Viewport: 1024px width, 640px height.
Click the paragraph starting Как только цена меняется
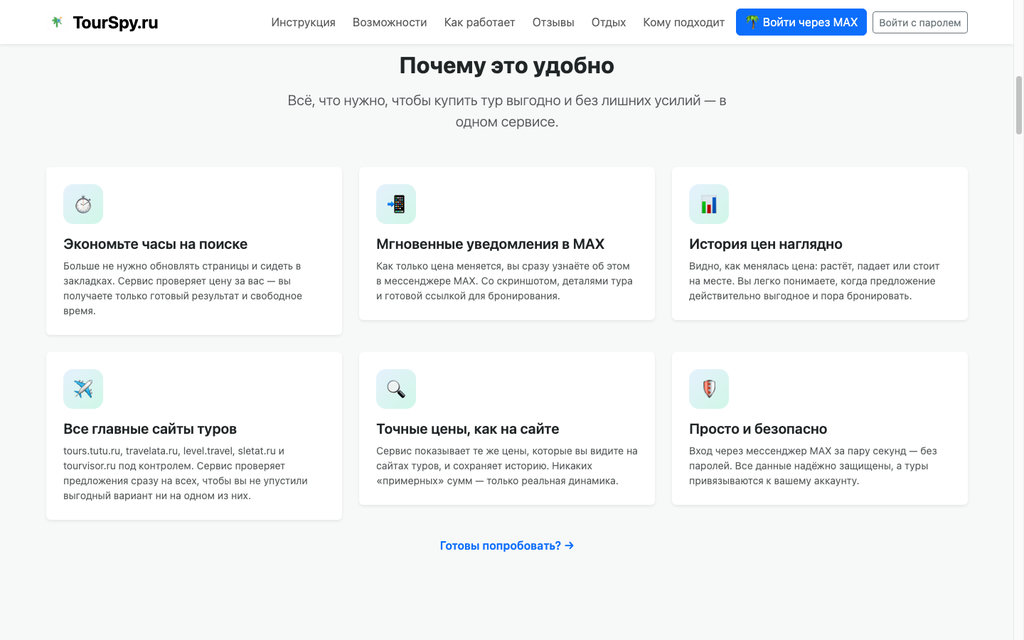coord(504,281)
